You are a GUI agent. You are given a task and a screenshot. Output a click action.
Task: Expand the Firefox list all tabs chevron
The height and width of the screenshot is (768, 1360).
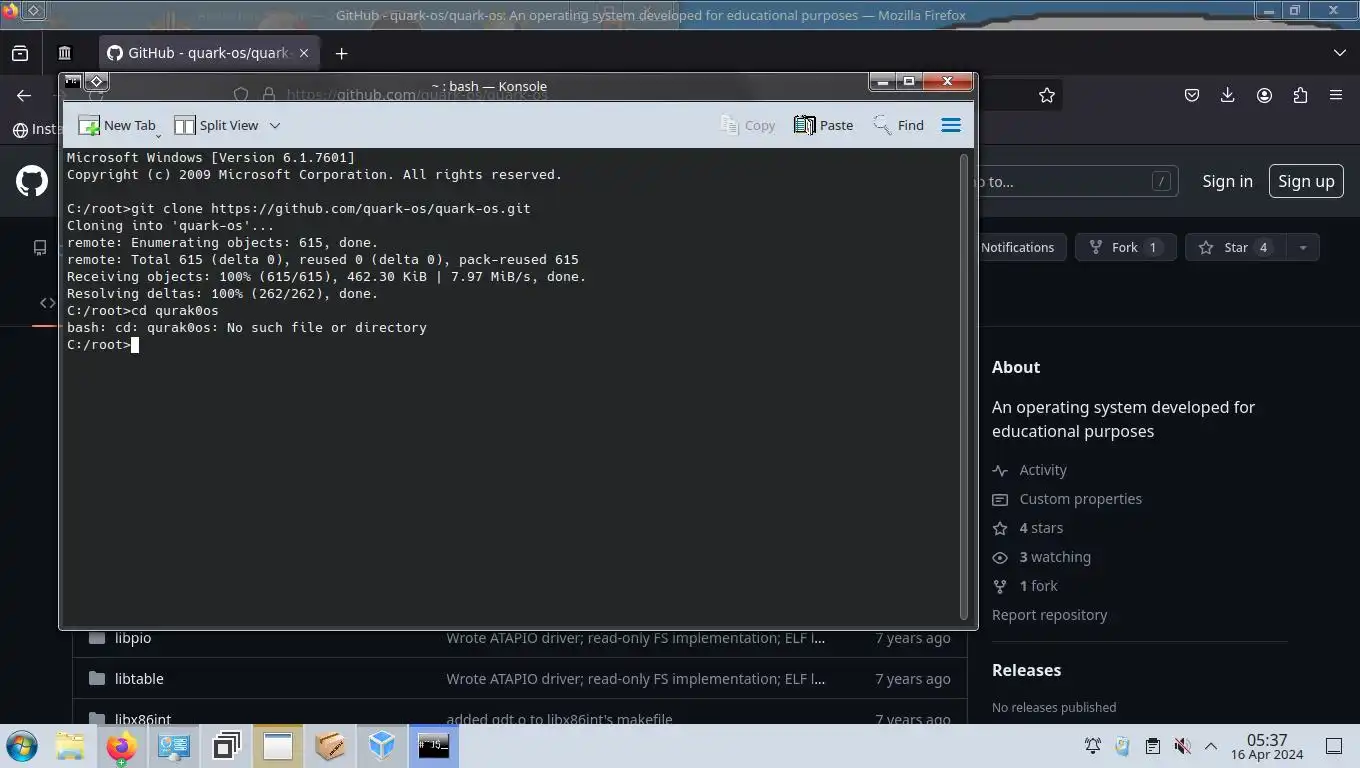pos(1340,53)
